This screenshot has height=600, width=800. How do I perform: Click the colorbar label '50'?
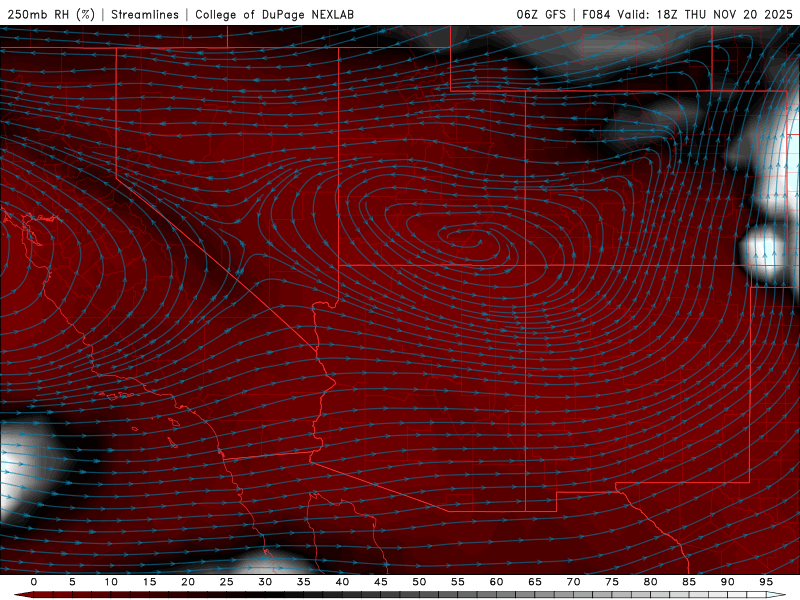point(419,582)
